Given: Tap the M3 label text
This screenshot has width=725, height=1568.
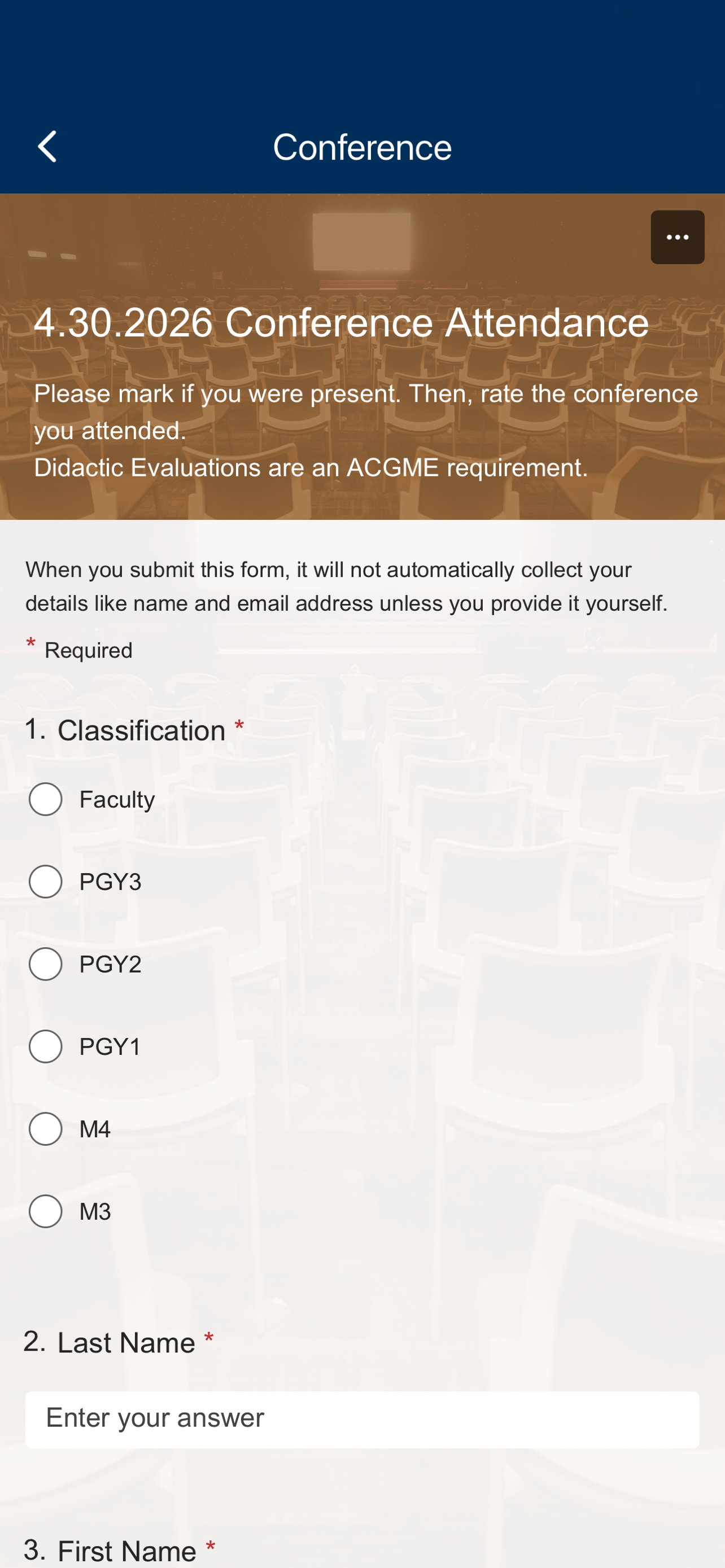Looking at the screenshot, I should point(95,1212).
